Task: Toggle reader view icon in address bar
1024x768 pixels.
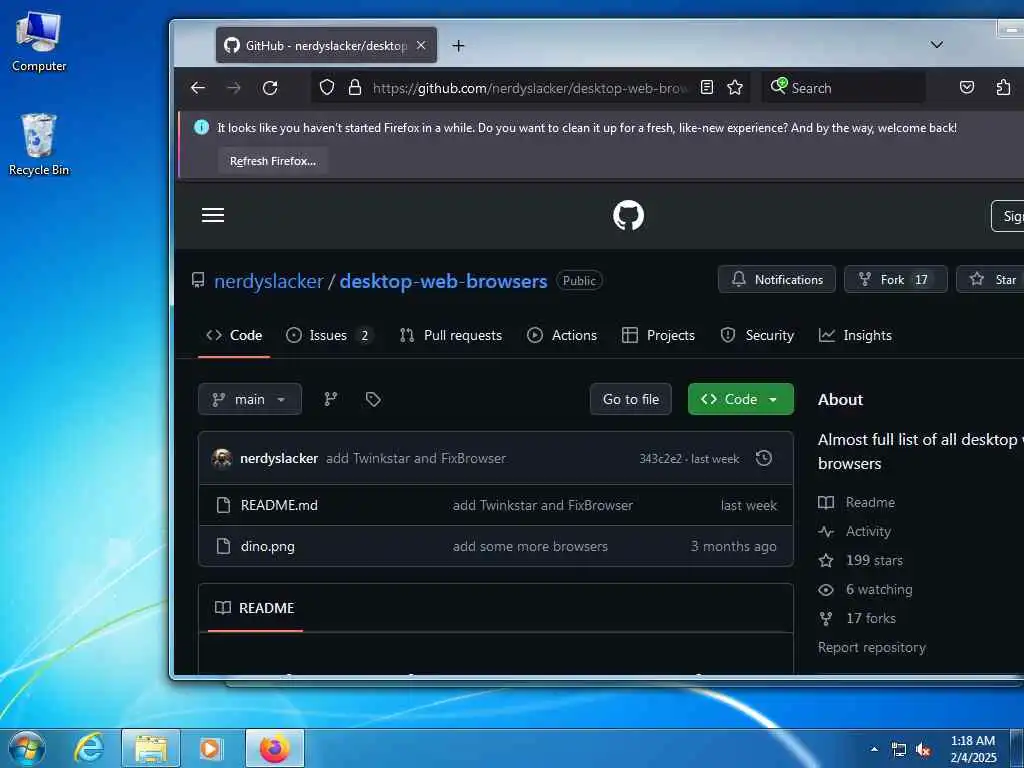Action: (707, 88)
